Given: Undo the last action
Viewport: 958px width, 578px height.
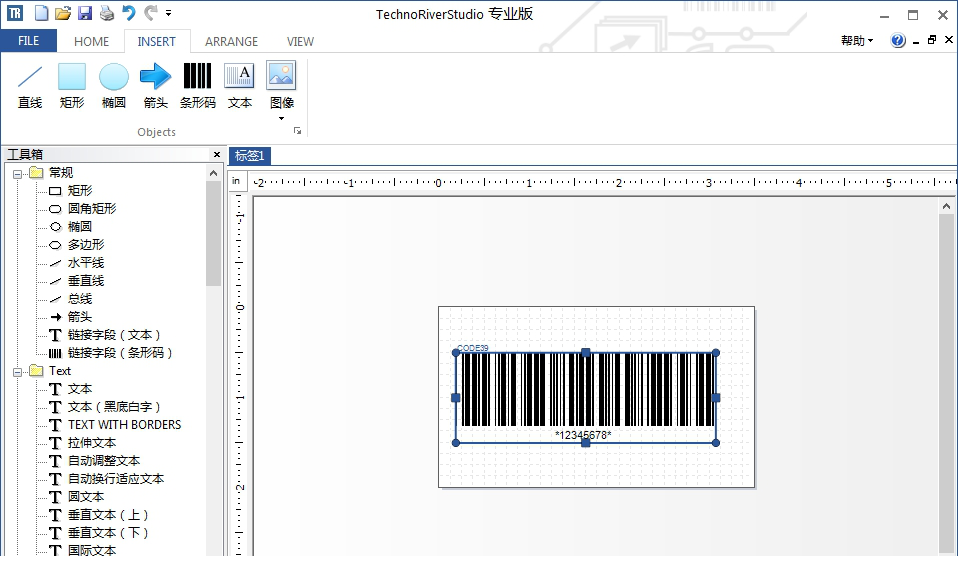Looking at the screenshot, I should tap(128, 13).
